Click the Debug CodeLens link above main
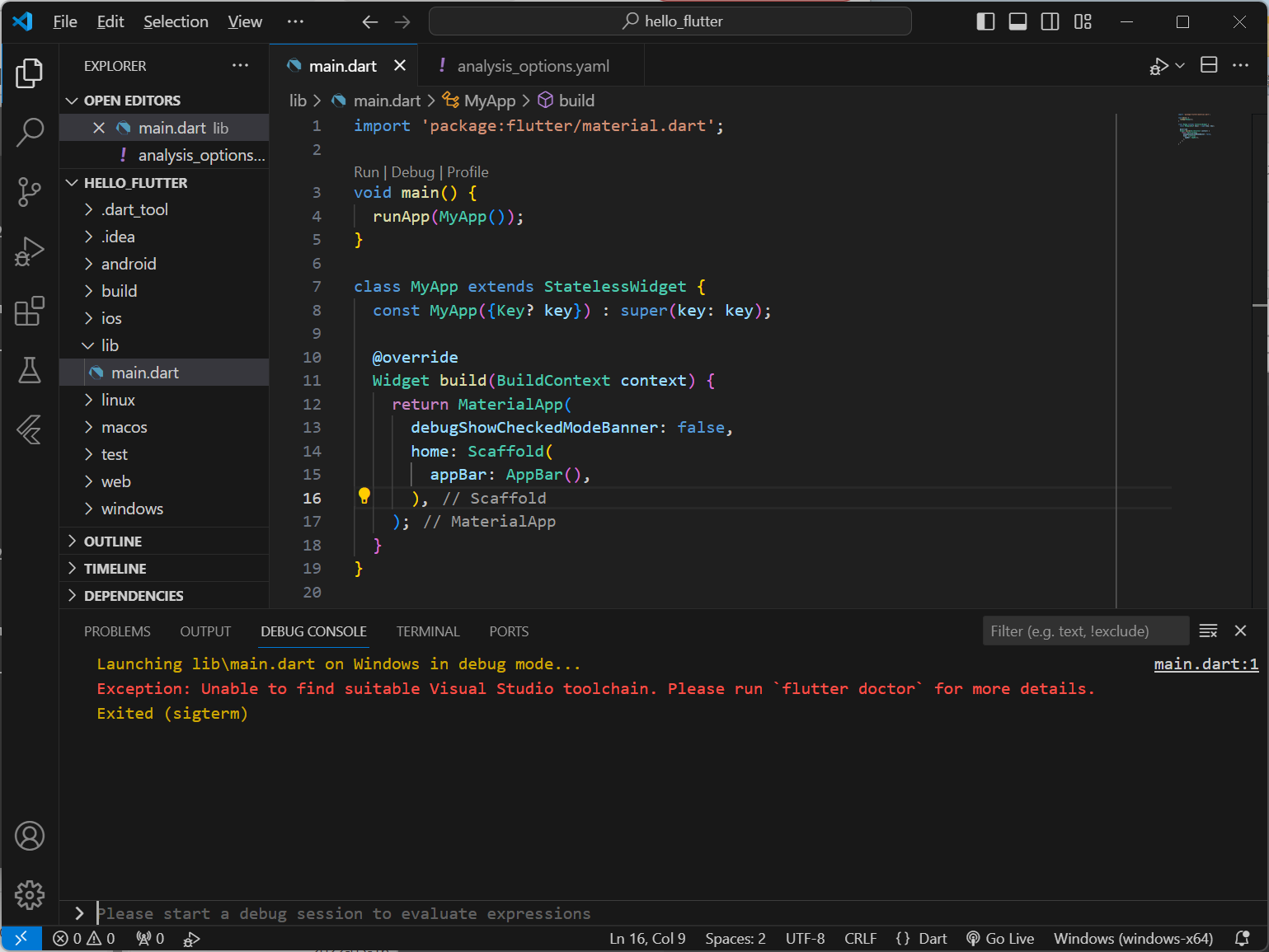The height and width of the screenshot is (952, 1269). click(x=412, y=172)
